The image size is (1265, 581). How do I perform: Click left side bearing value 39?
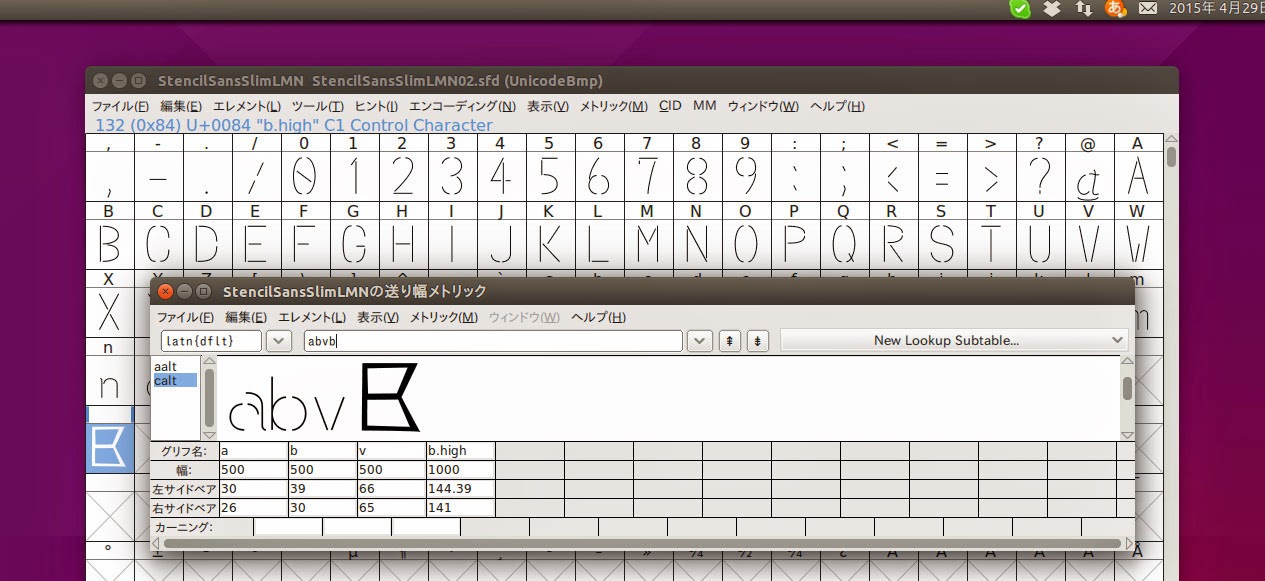coord(322,489)
